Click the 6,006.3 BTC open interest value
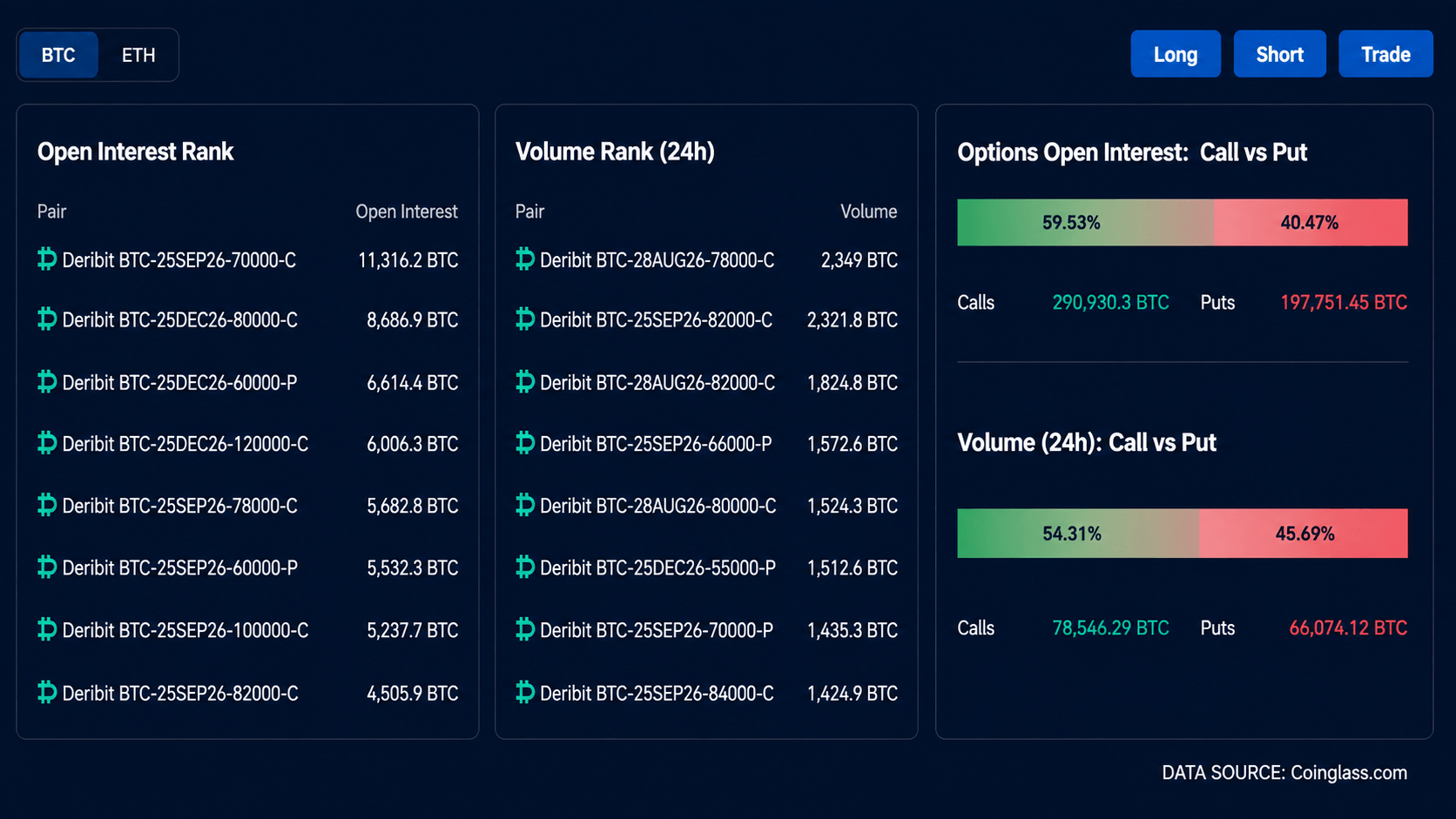 (413, 445)
